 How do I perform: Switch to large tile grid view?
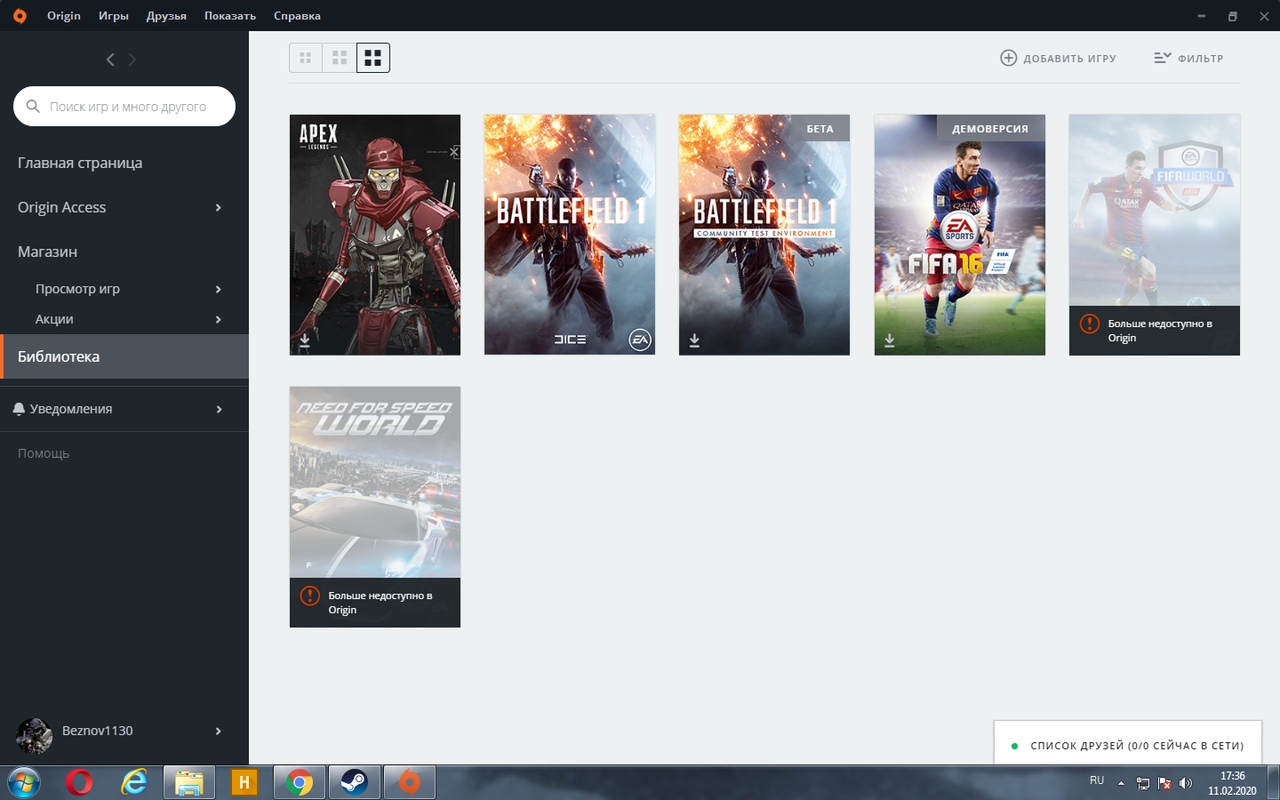click(x=373, y=58)
